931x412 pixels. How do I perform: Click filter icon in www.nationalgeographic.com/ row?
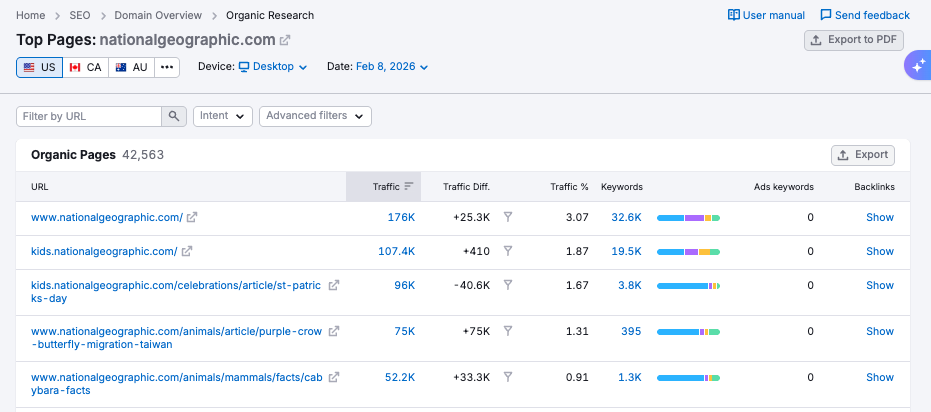pyautogui.click(x=507, y=217)
